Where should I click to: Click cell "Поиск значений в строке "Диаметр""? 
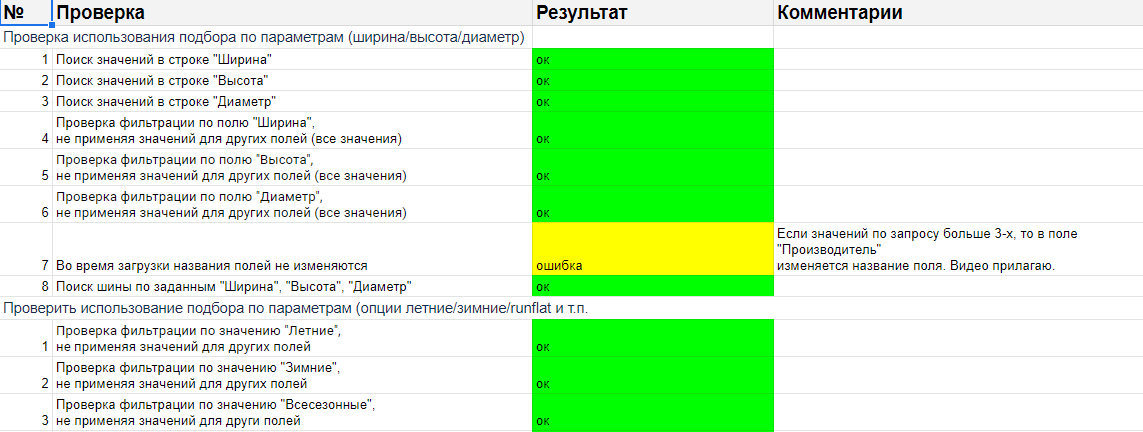292,101
